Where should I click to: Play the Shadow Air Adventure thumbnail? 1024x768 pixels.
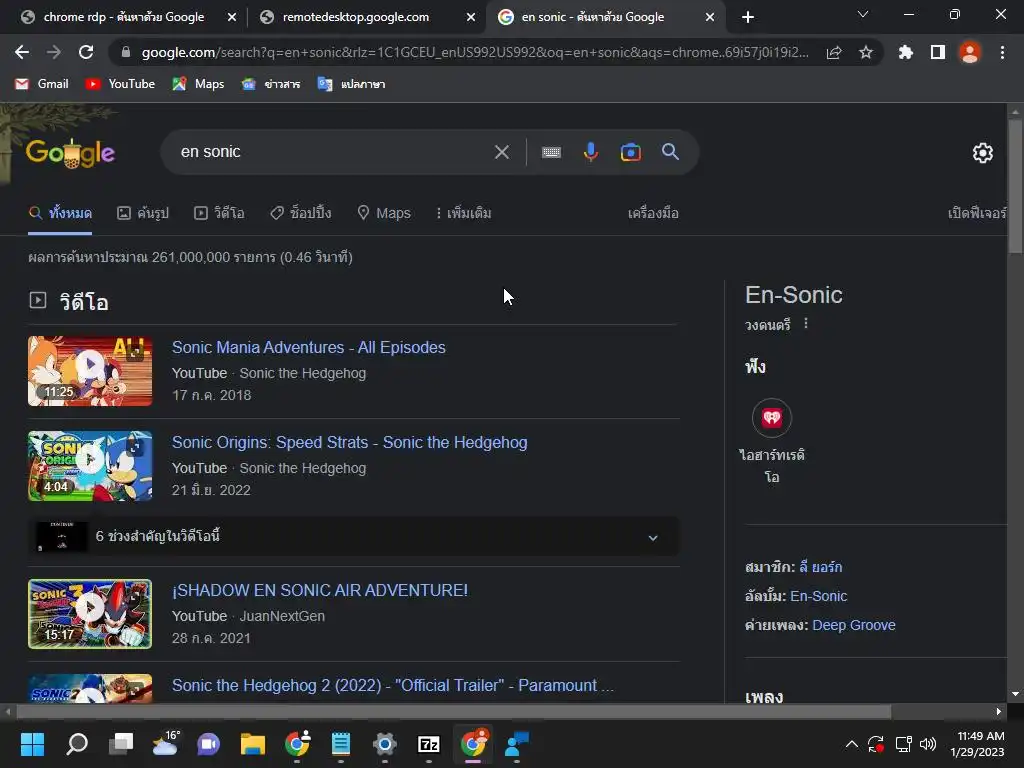point(90,614)
